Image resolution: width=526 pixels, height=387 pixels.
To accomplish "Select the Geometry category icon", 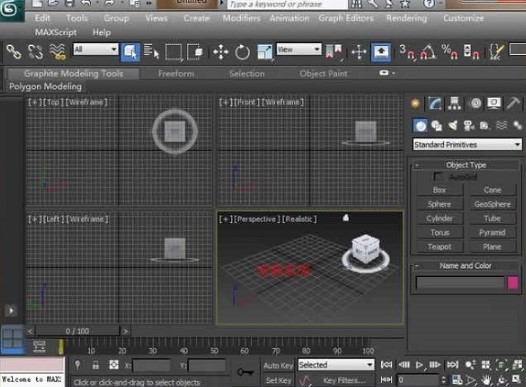I will click(420, 126).
